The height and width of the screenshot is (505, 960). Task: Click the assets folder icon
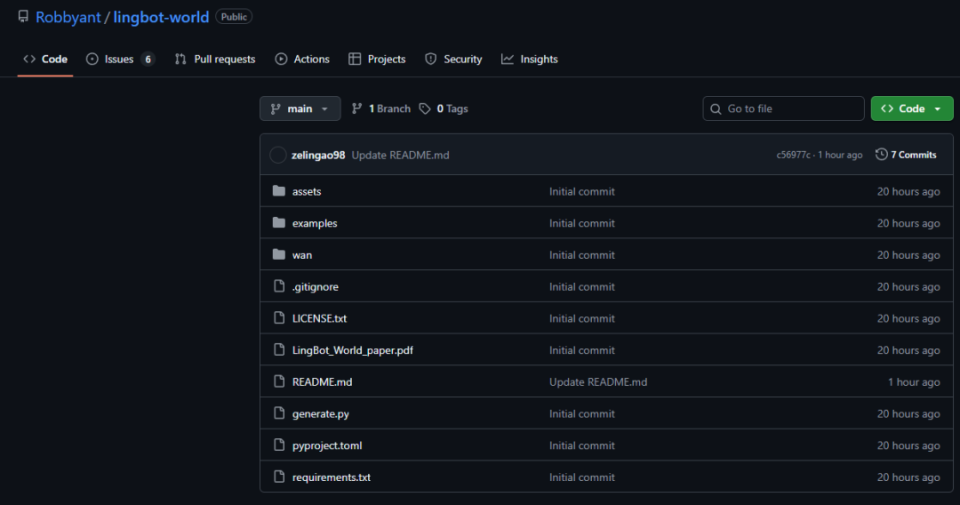click(279, 191)
